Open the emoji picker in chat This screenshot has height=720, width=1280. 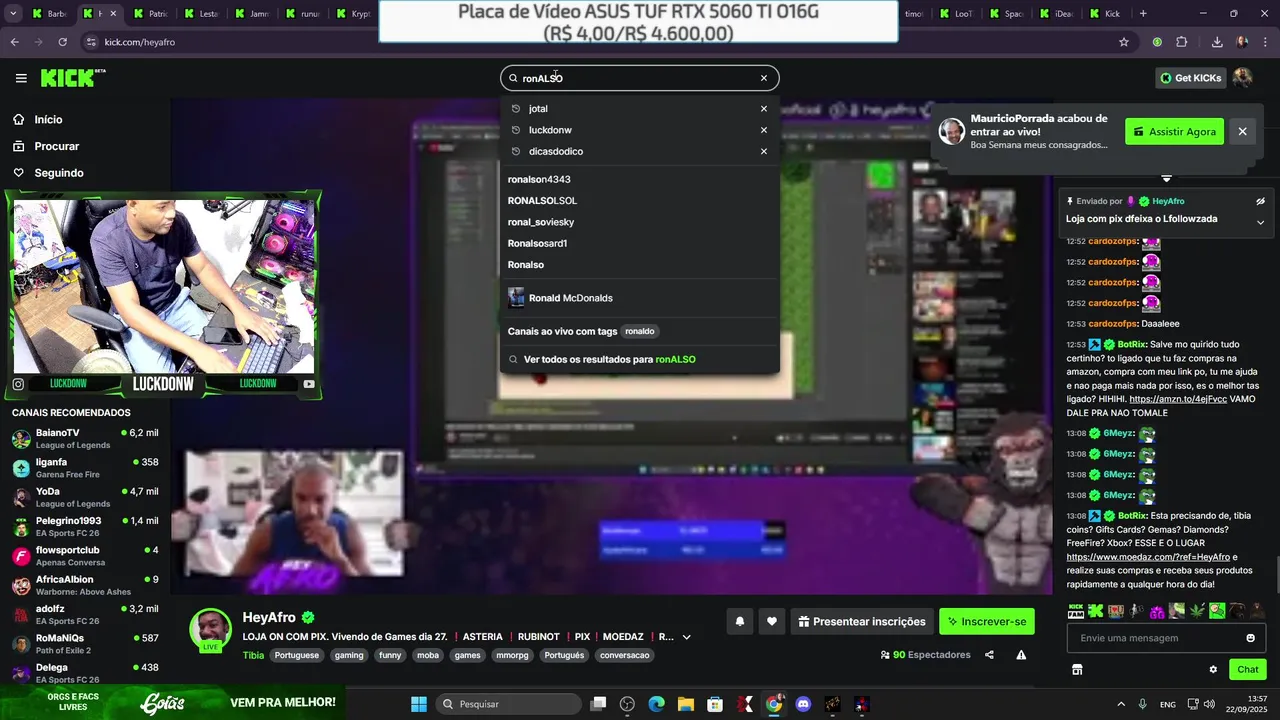coord(1250,638)
